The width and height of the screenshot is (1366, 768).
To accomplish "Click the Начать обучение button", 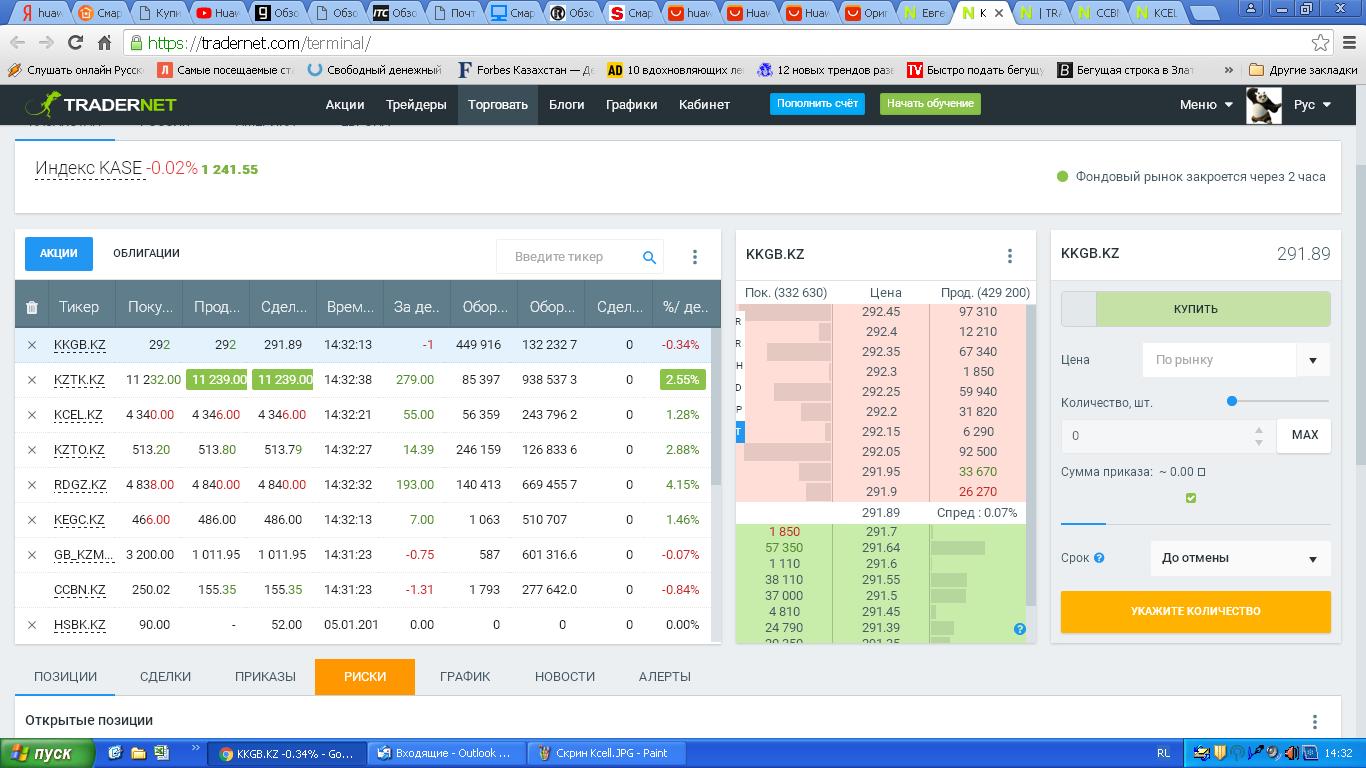I will (x=930, y=104).
